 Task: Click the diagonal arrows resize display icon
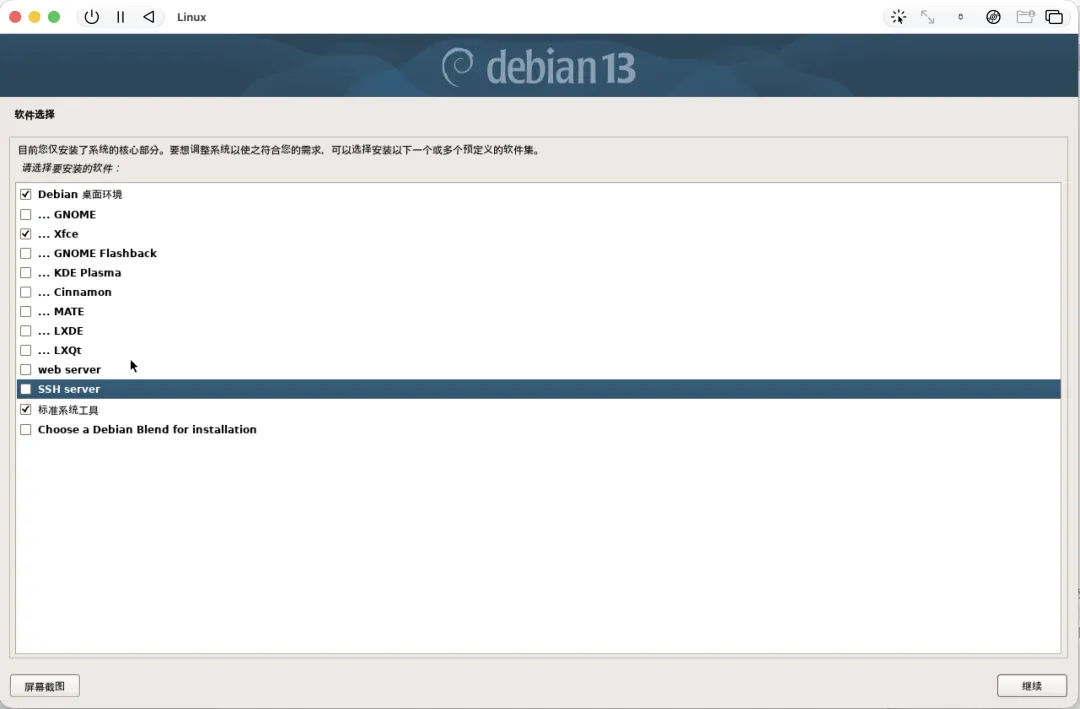pyautogui.click(x=928, y=17)
